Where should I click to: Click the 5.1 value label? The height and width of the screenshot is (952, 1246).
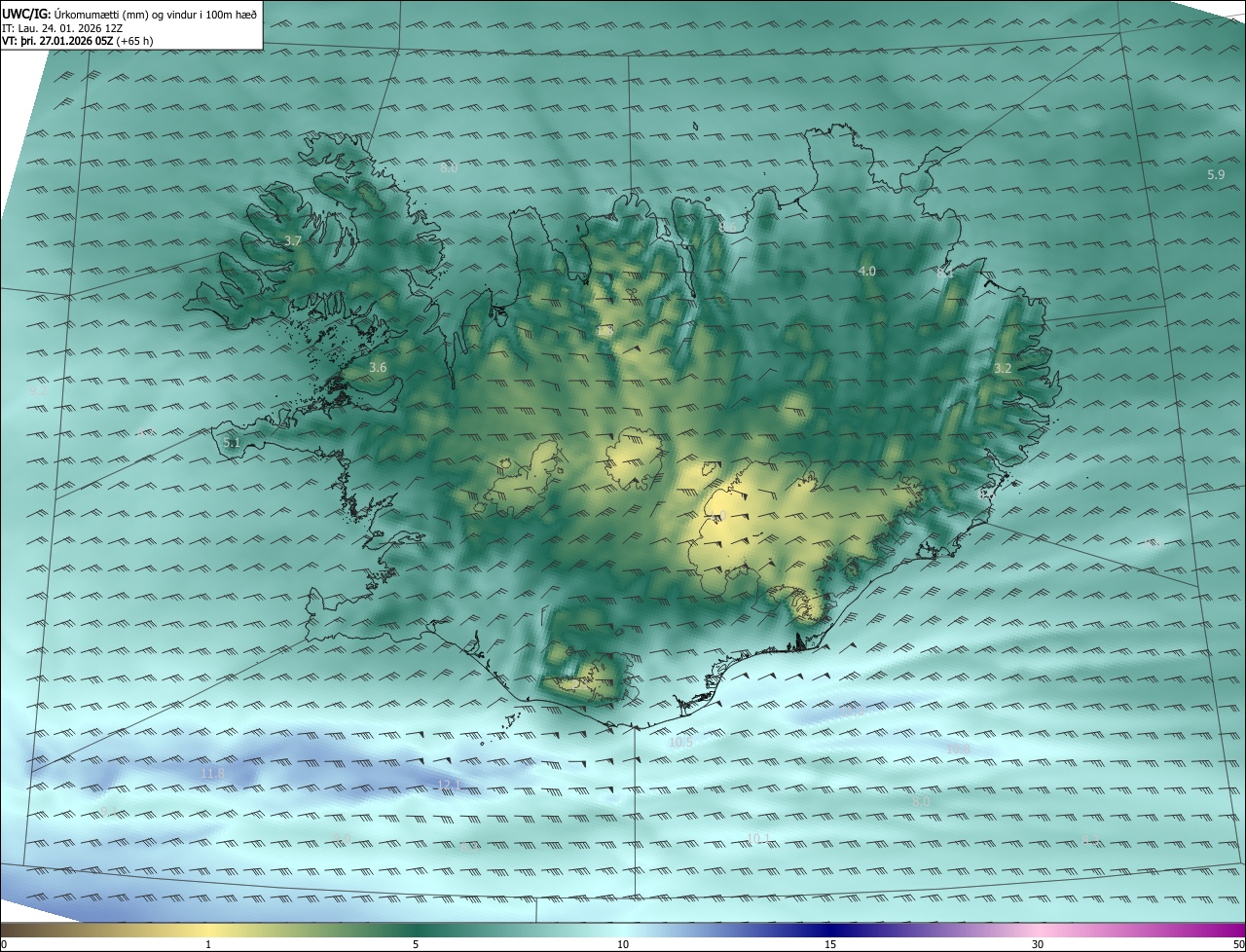[232, 443]
